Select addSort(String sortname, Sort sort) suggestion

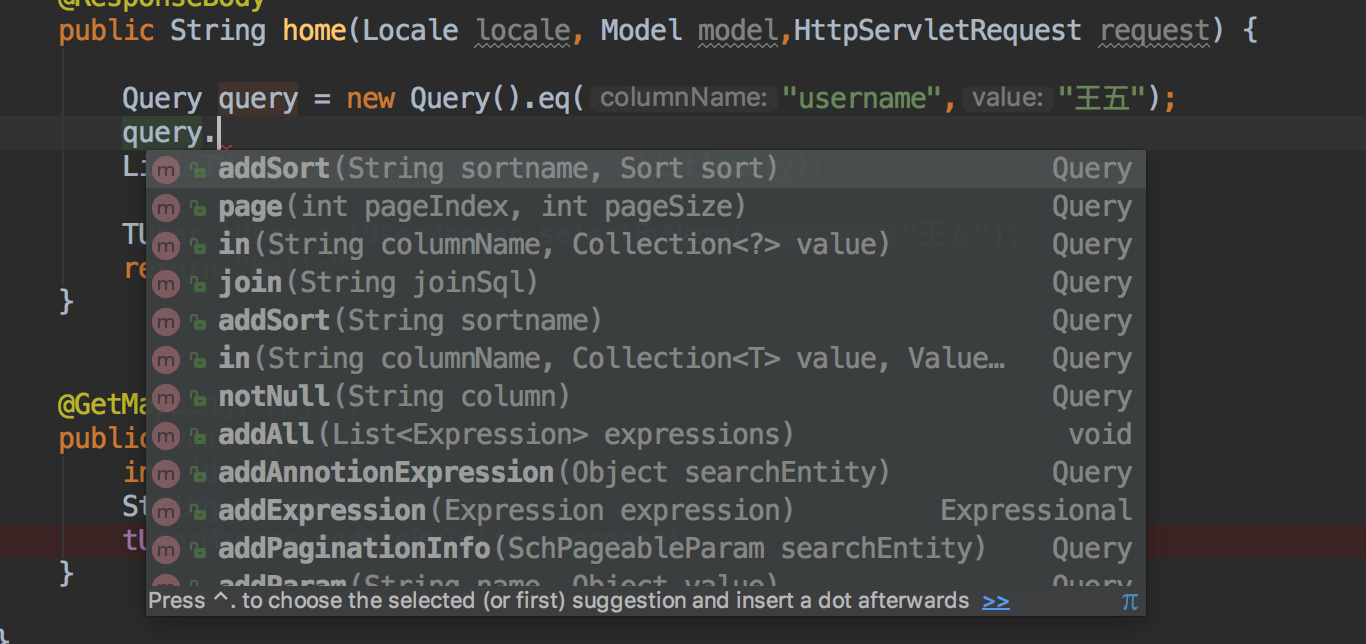(498, 169)
